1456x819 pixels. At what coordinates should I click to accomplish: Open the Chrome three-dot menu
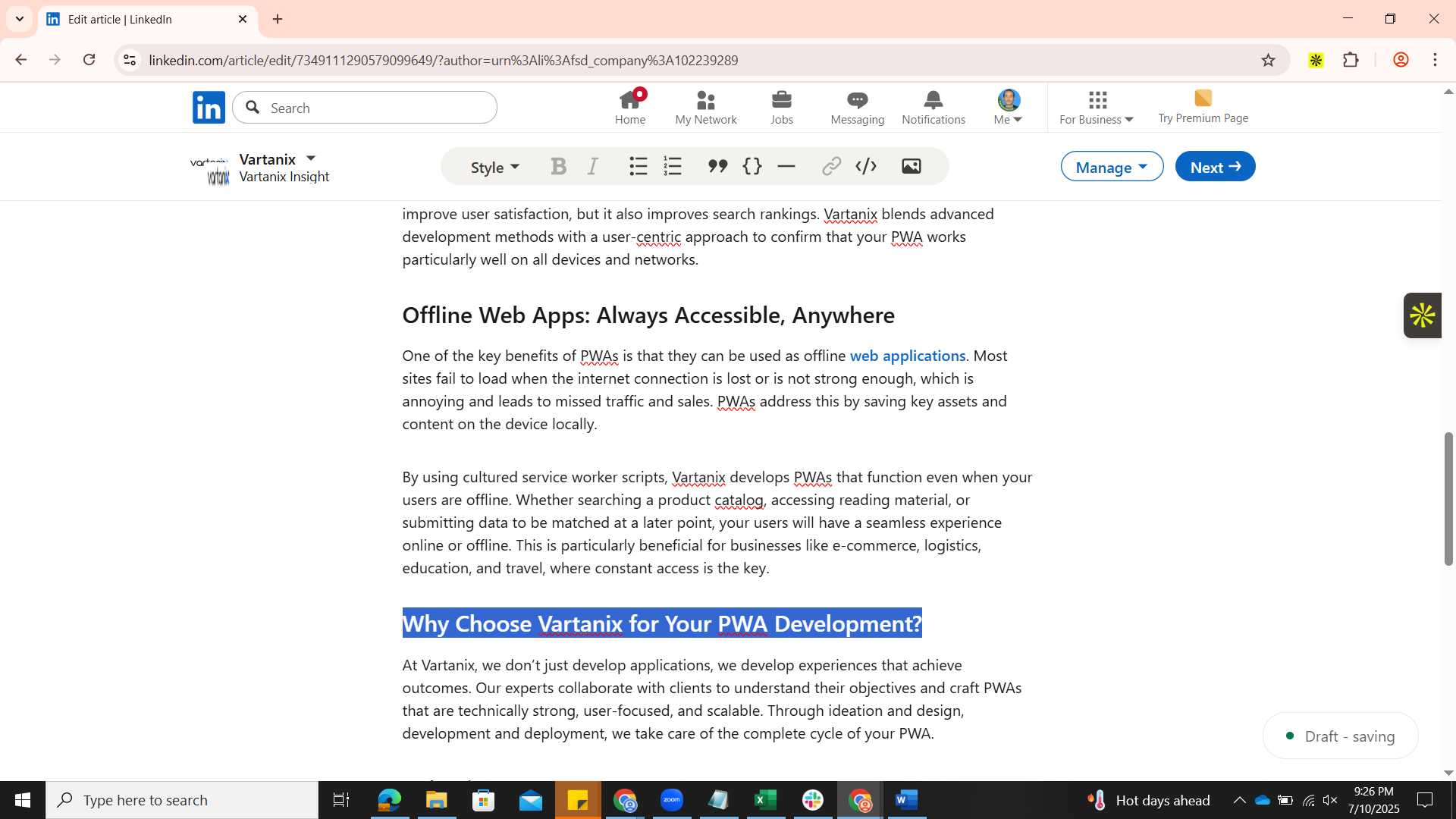point(1435,60)
